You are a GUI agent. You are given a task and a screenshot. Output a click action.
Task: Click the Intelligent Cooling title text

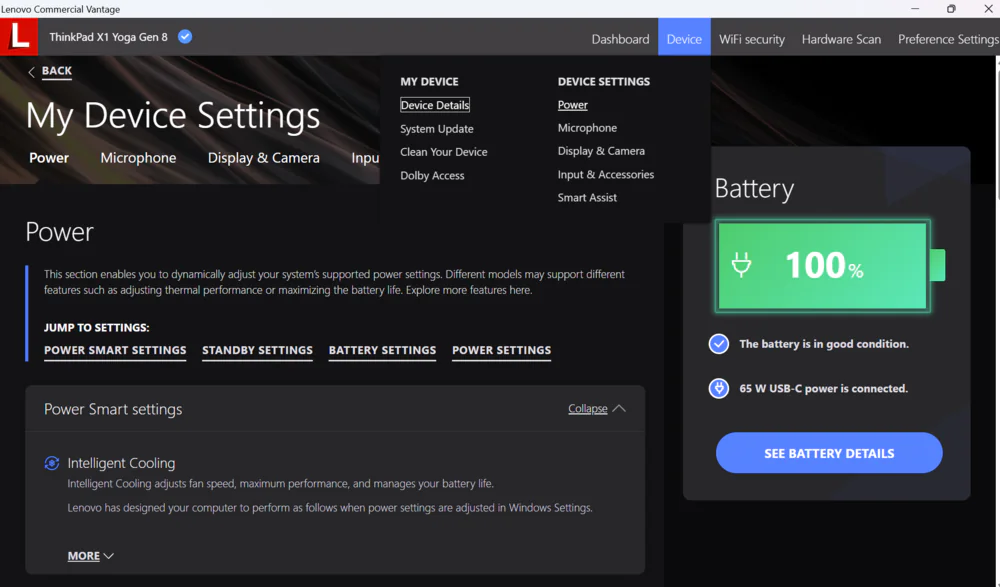tap(121, 463)
